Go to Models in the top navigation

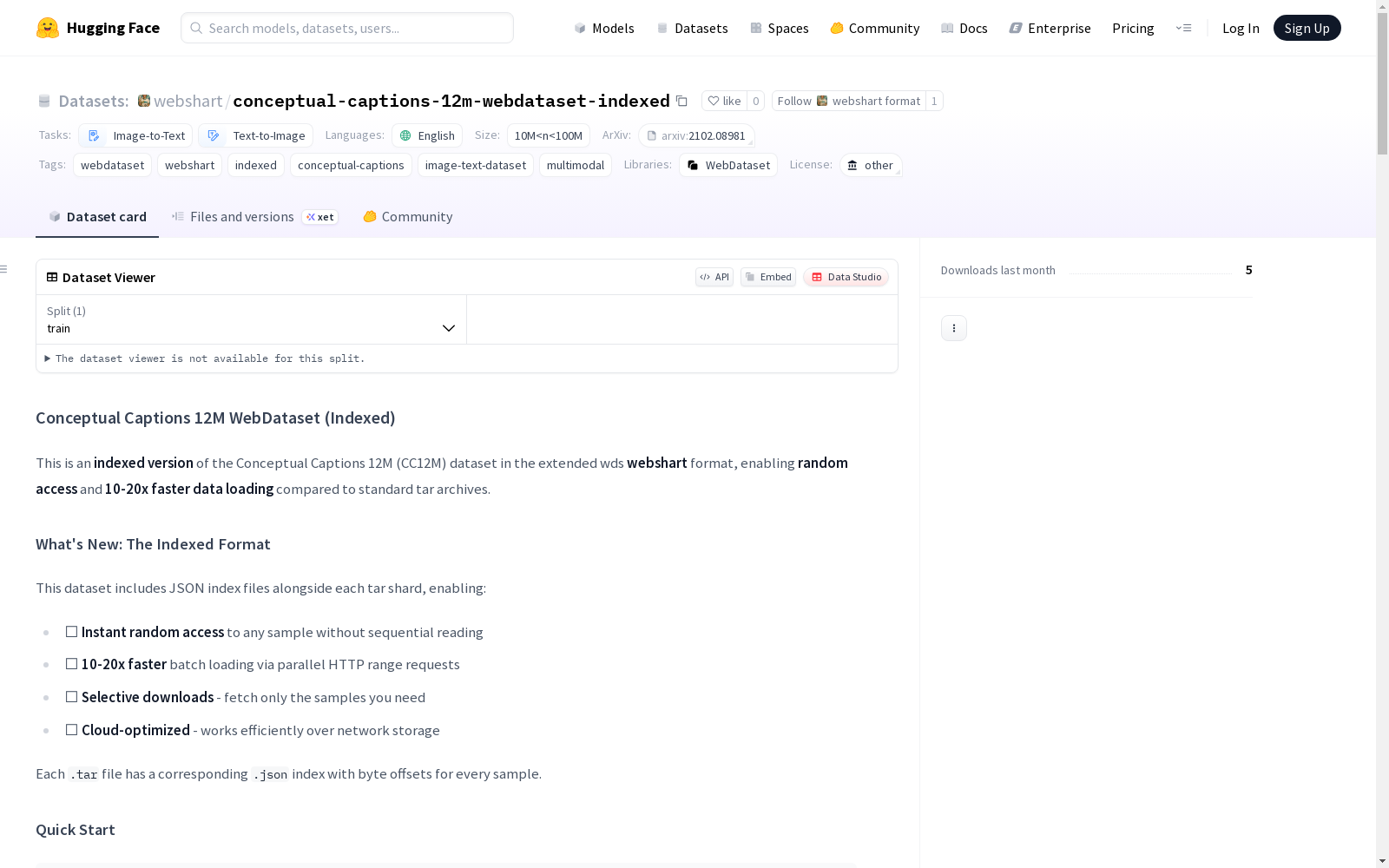604,28
